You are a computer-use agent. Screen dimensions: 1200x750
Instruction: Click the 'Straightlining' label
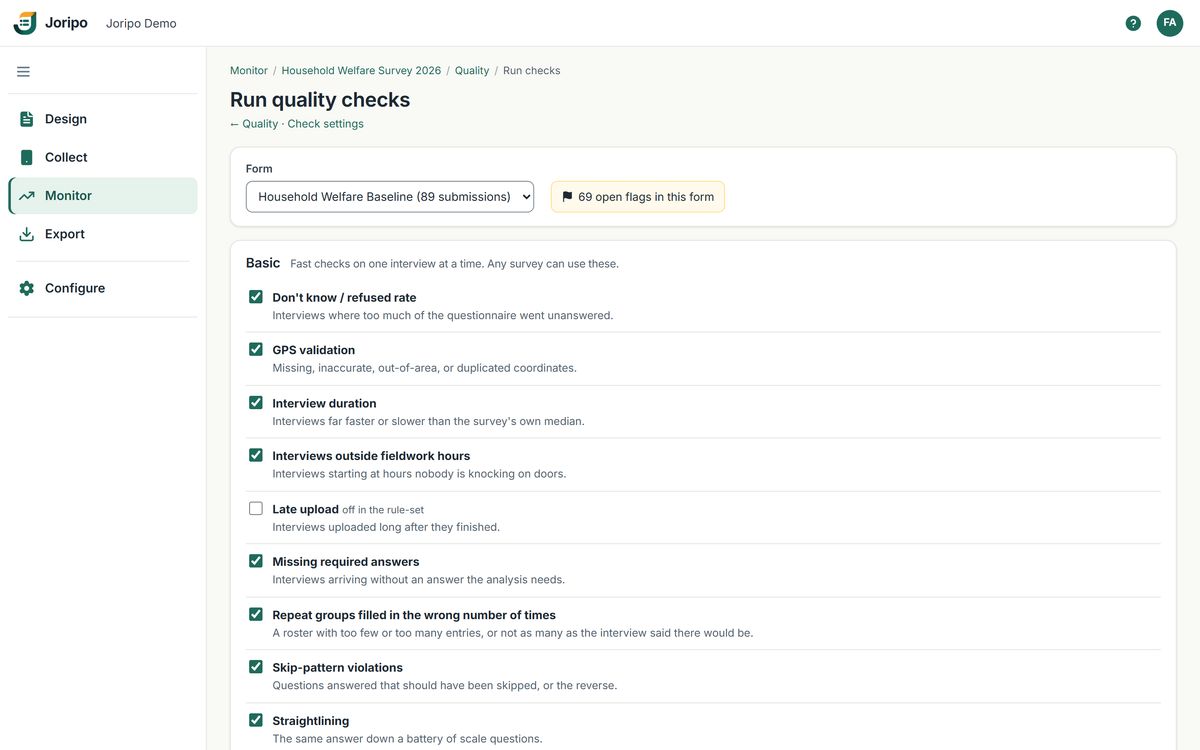[x=311, y=721]
